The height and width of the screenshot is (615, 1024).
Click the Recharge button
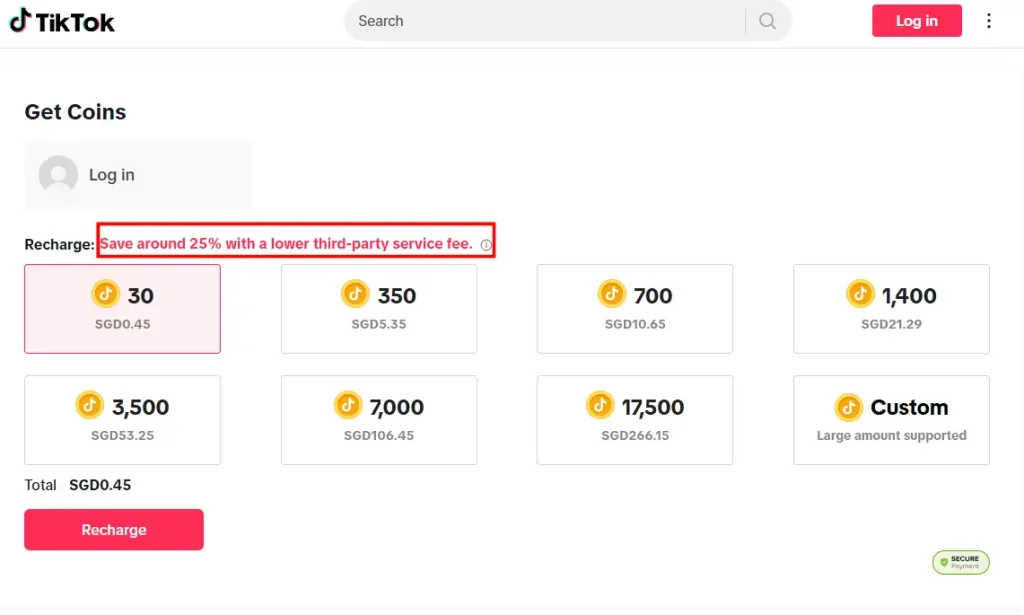[x=114, y=529]
